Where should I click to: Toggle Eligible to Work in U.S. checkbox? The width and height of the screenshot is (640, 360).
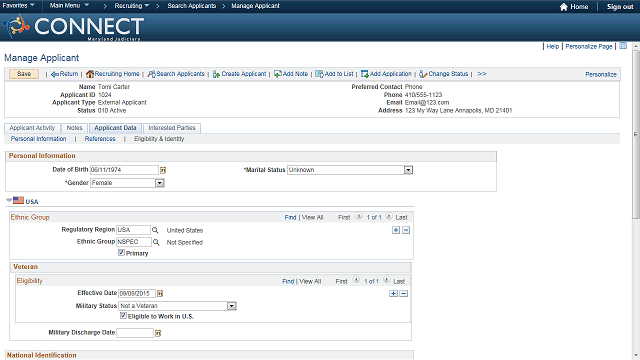[123, 316]
